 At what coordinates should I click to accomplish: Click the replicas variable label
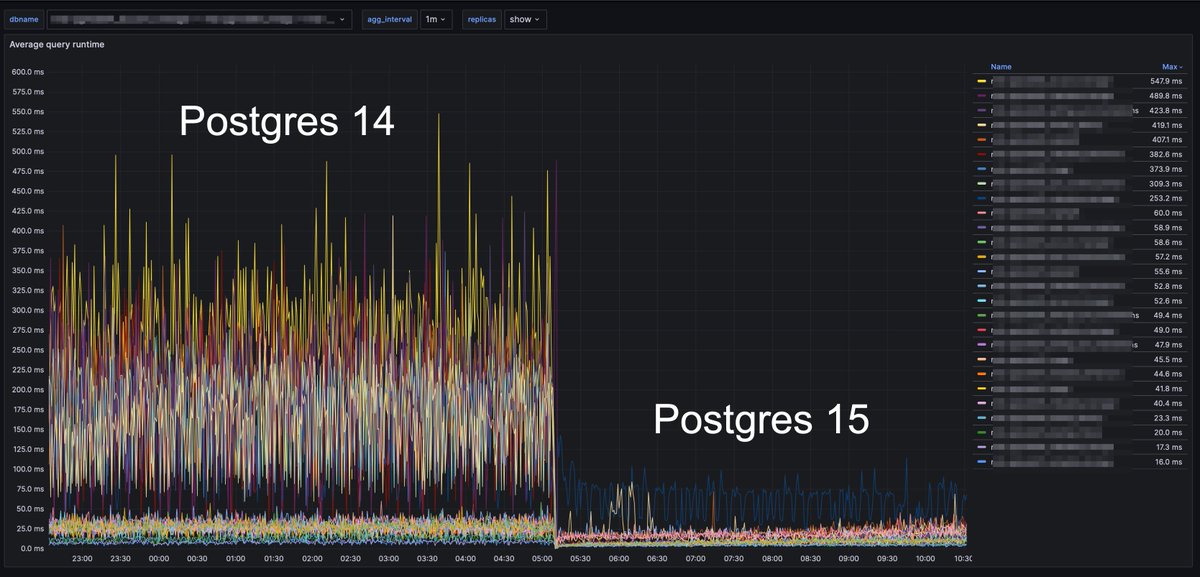(x=481, y=19)
